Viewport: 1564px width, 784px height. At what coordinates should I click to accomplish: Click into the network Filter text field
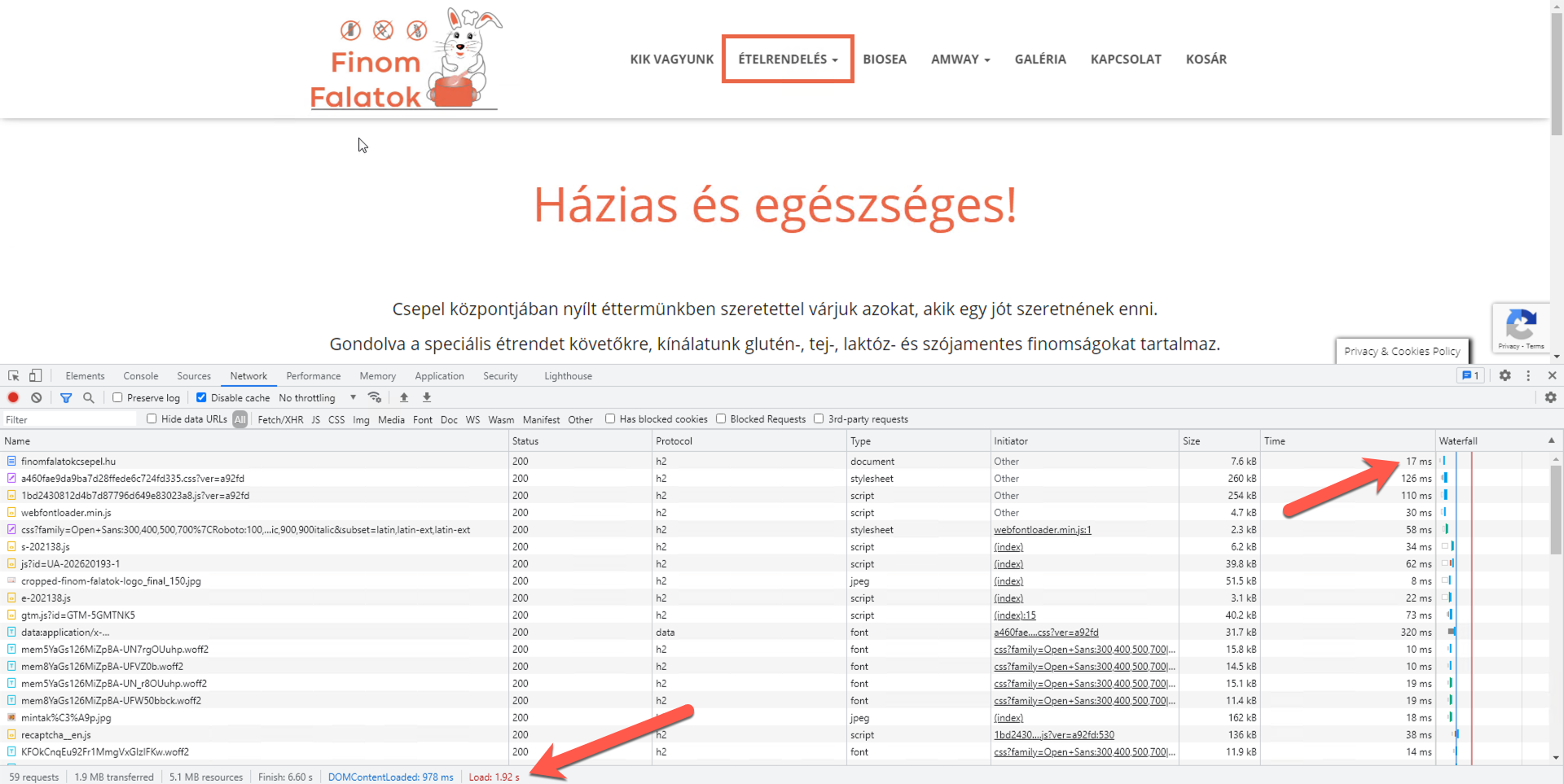[x=69, y=419]
